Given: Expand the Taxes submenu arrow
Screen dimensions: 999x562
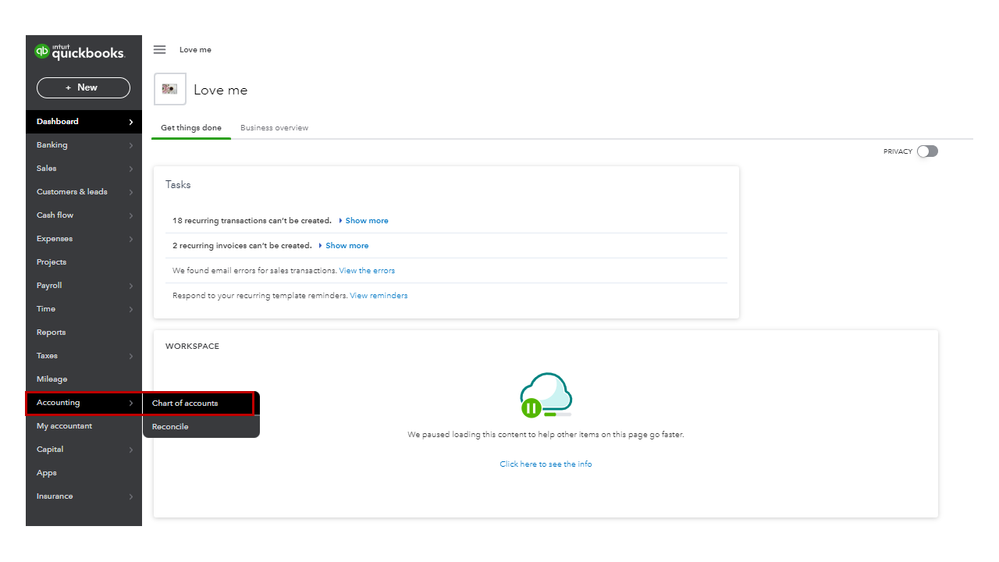Looking at the screenshot, I should [x=131, y=356].
